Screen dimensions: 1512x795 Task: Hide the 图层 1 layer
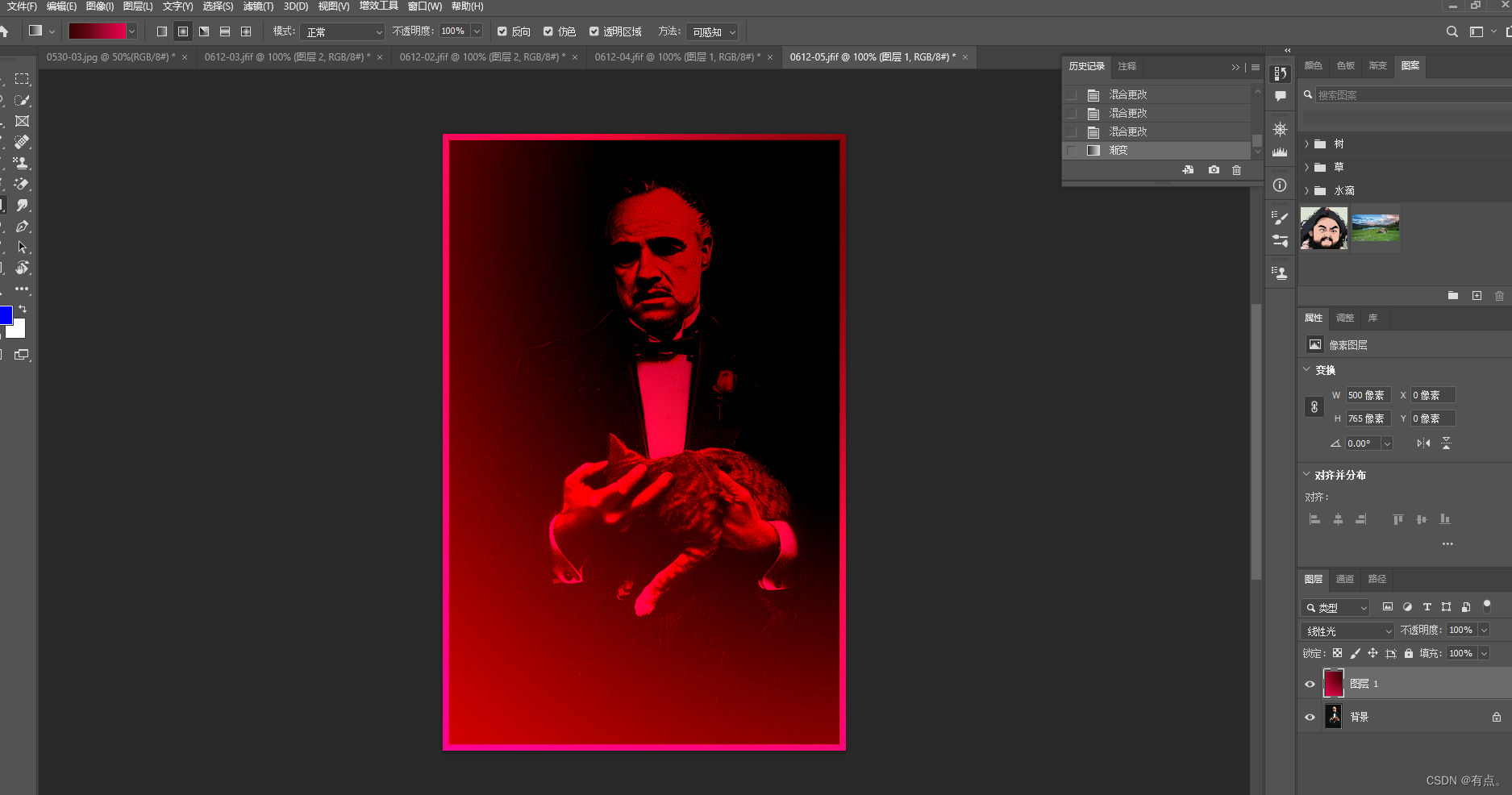click(1310, 684)
